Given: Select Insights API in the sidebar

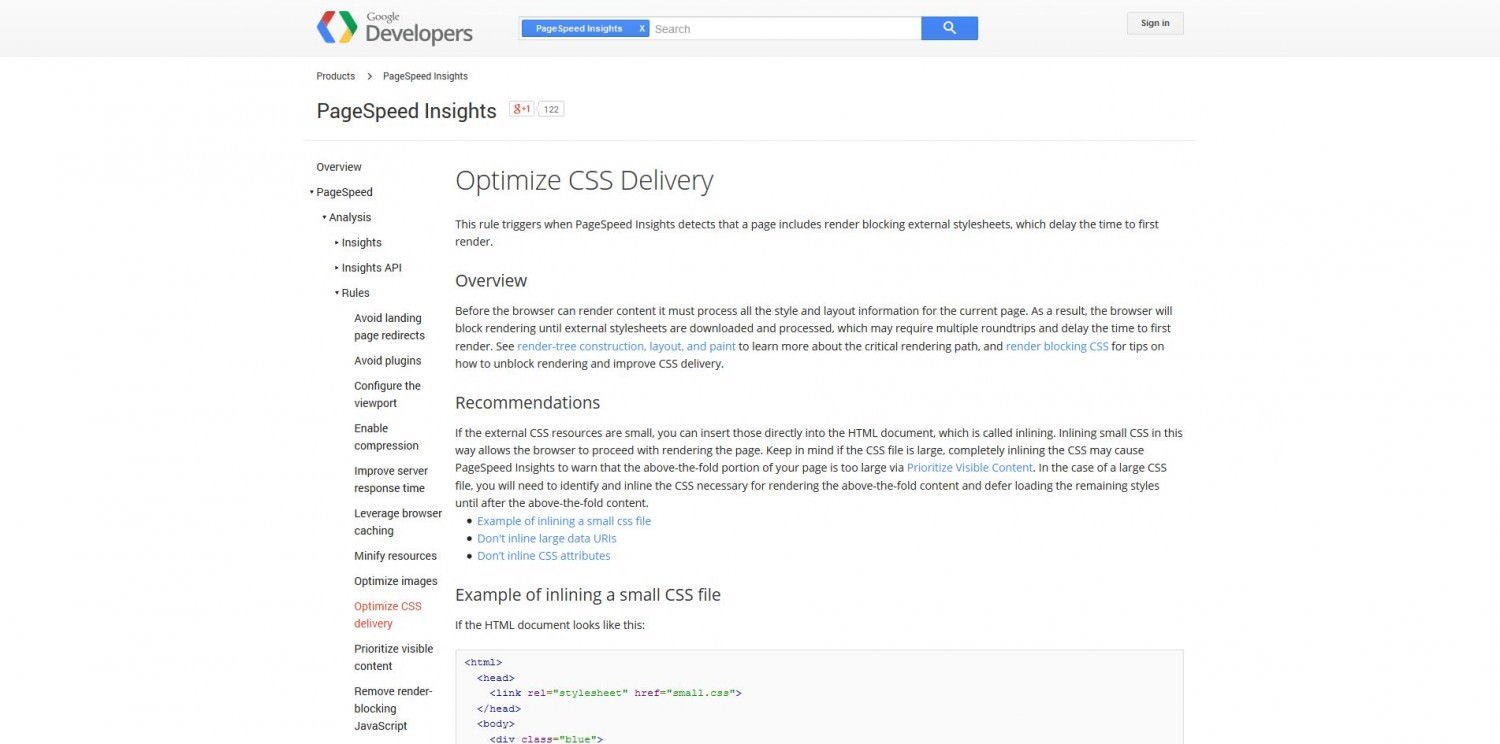Looking at the screenshot, I should pos(372,268).
